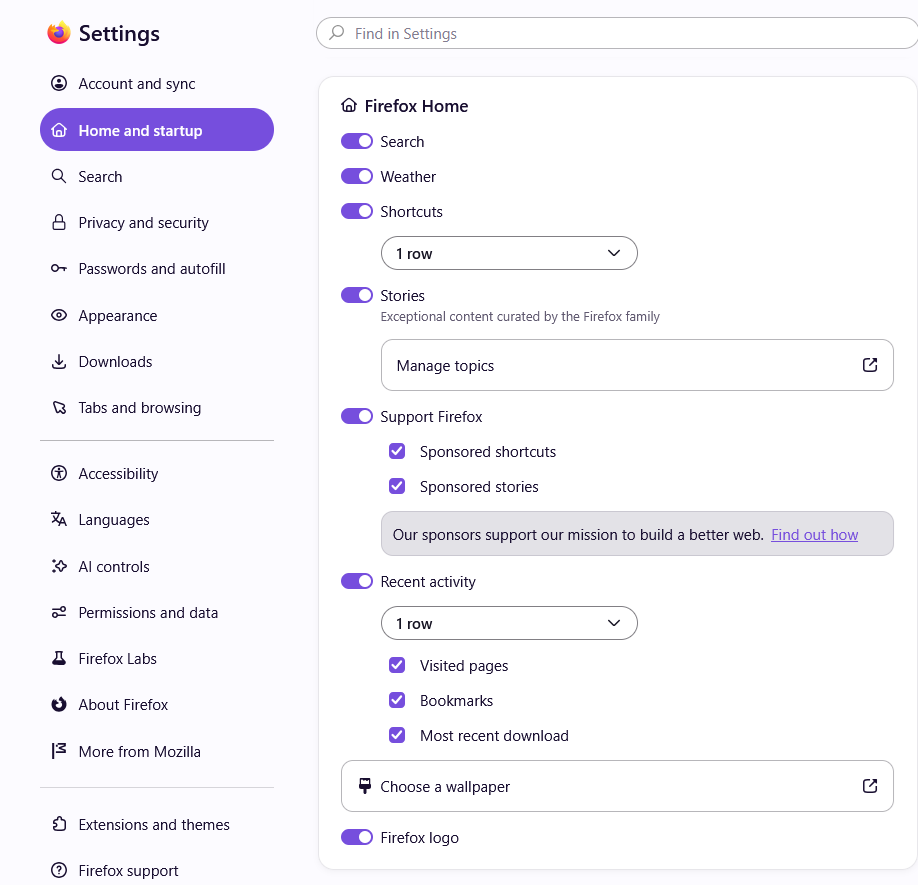Open More from Mozilla

(156, 752)
